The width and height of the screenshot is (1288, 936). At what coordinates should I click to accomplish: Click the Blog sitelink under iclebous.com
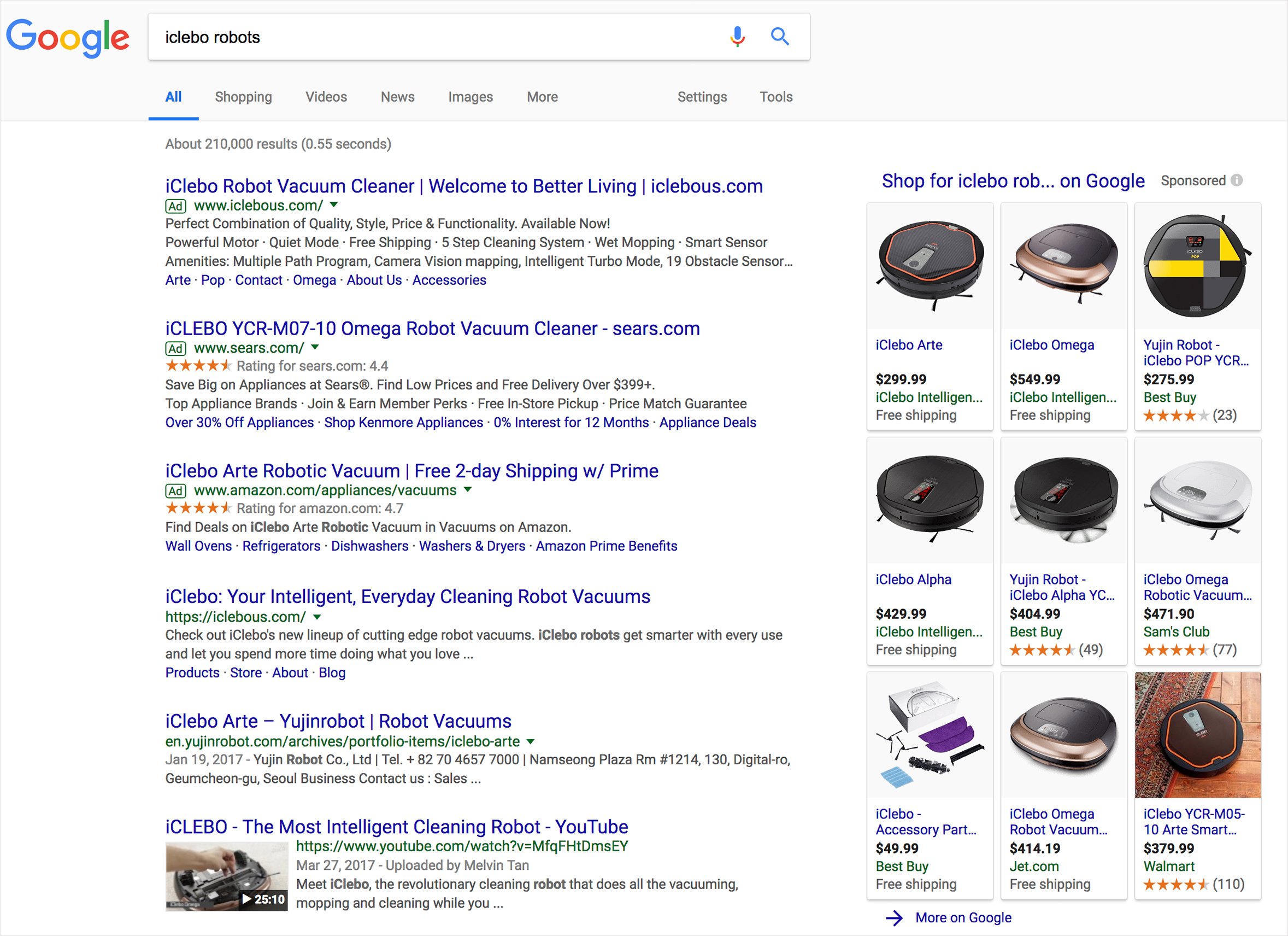pos(332,672)
